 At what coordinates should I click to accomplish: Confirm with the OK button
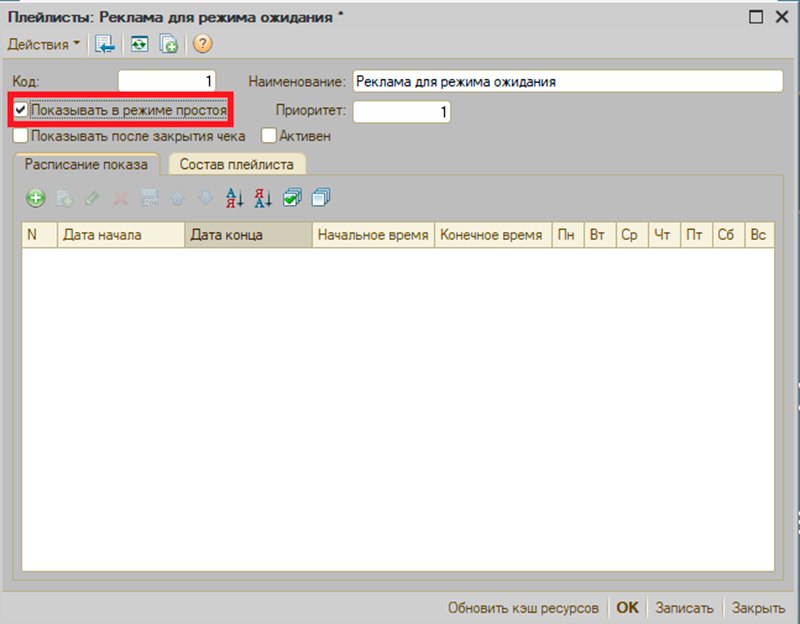pos(627,608)
